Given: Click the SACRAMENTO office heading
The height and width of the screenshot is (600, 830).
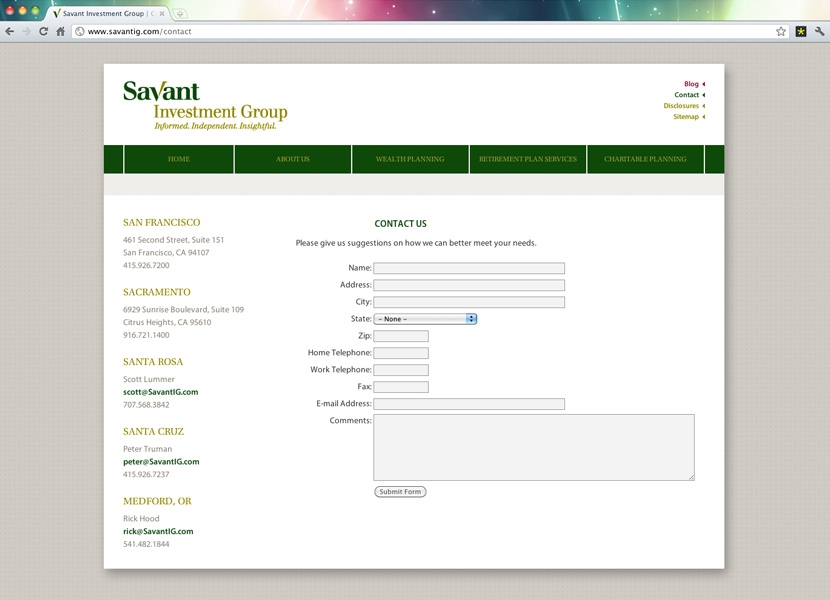Looking at the screenshot, I should click(x=157, y=292).
